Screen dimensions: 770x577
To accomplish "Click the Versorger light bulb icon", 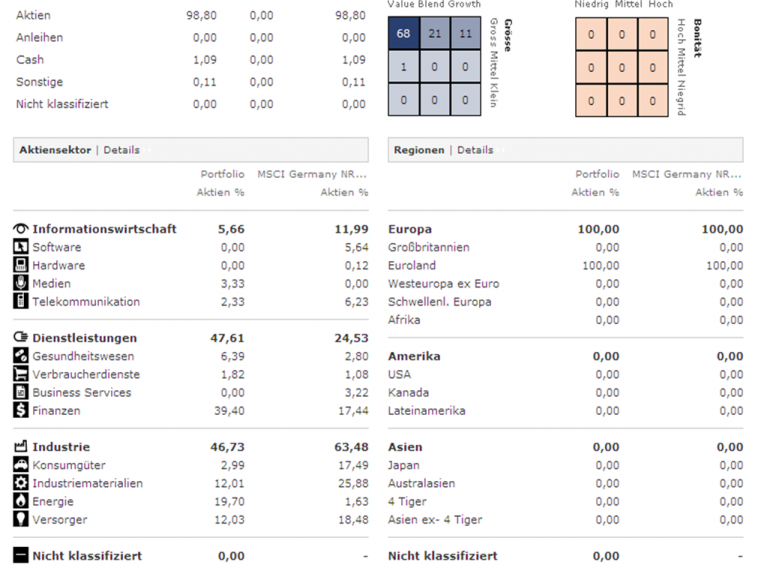I will click(21, 519).
